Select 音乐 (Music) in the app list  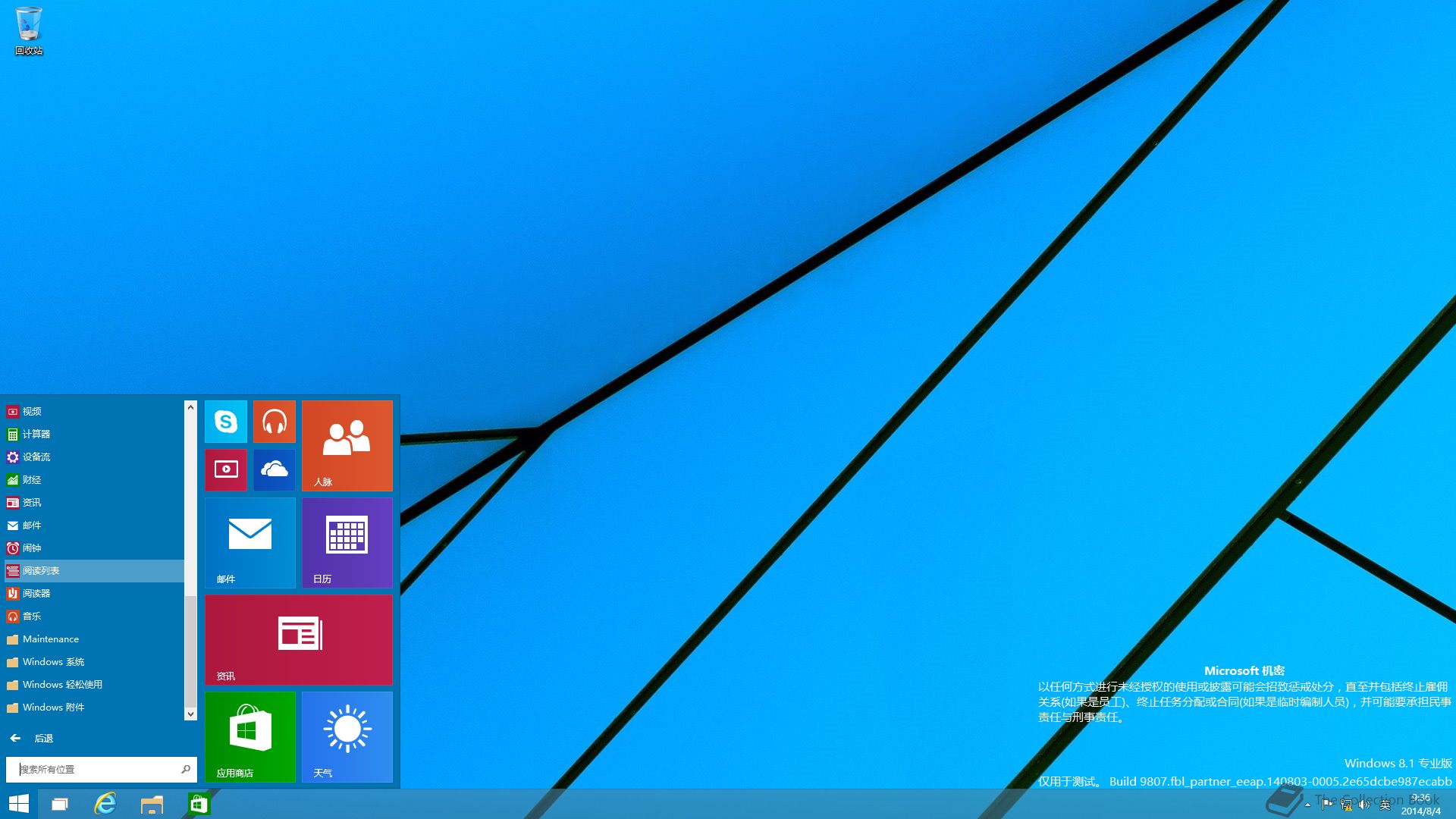(x=94, y=617)
